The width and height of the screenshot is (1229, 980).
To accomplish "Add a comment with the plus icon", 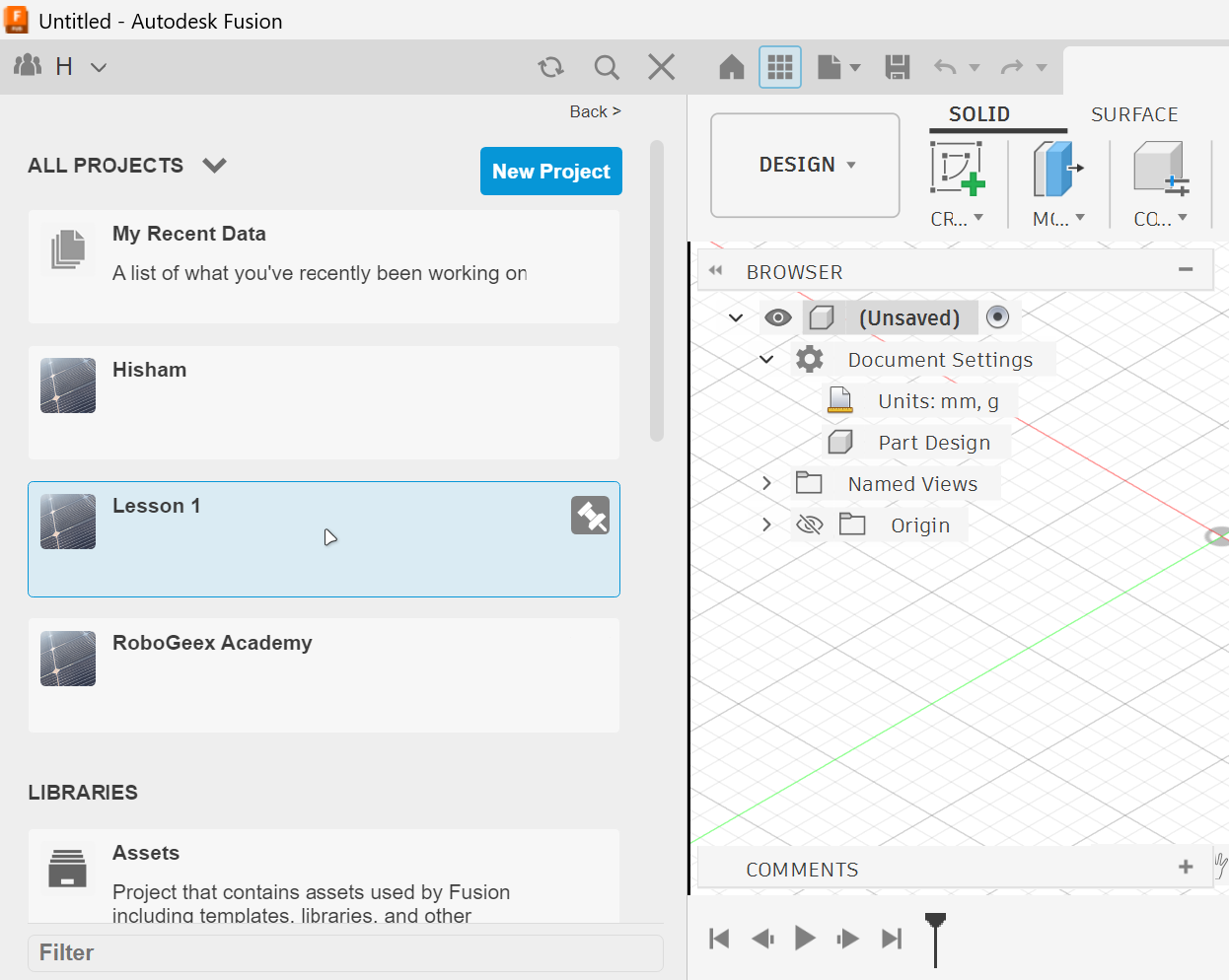I will [1186, 867].
